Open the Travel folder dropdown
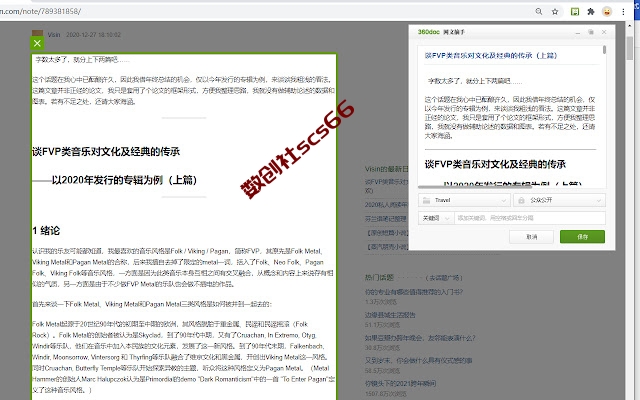 coord(464,200)
